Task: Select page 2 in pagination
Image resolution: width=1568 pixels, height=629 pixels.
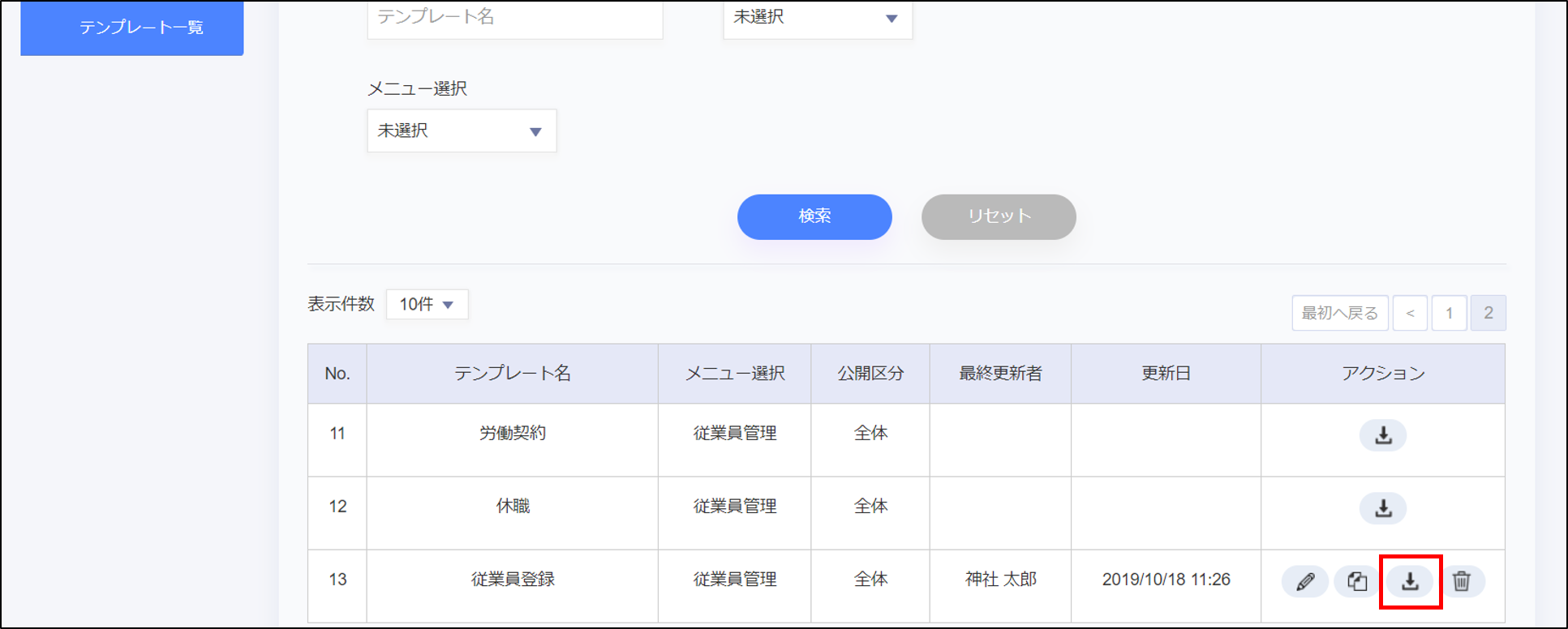Action: coord(1488,313)
